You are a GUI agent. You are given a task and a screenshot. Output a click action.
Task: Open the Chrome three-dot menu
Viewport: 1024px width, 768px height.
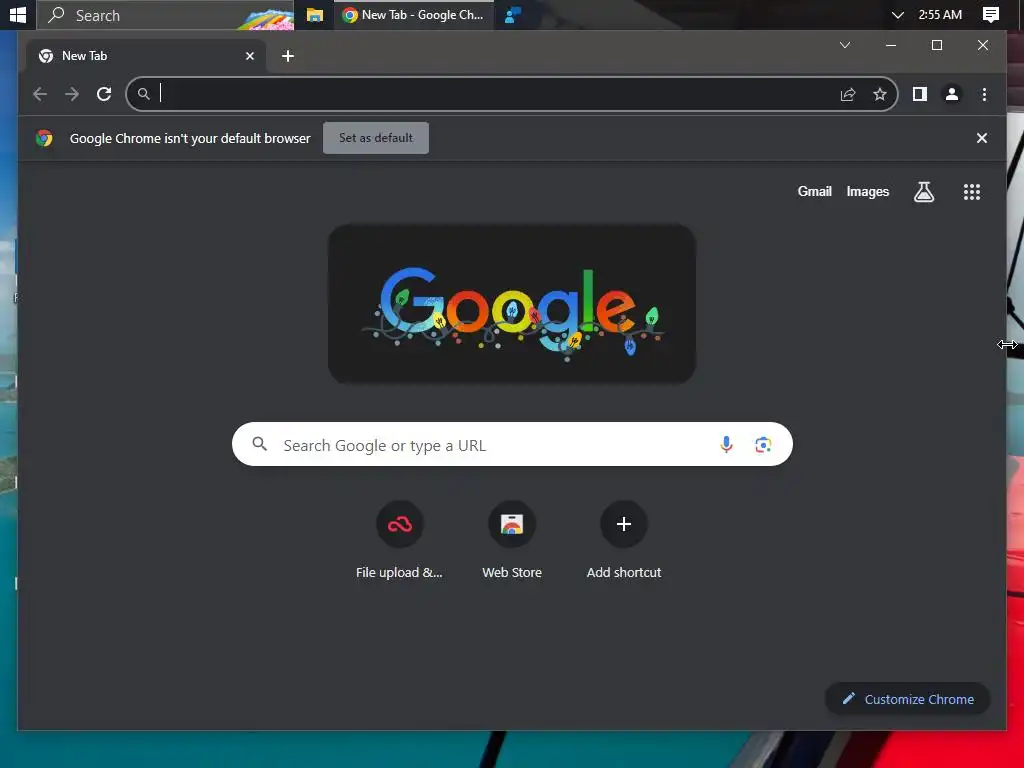pos(984,94)
